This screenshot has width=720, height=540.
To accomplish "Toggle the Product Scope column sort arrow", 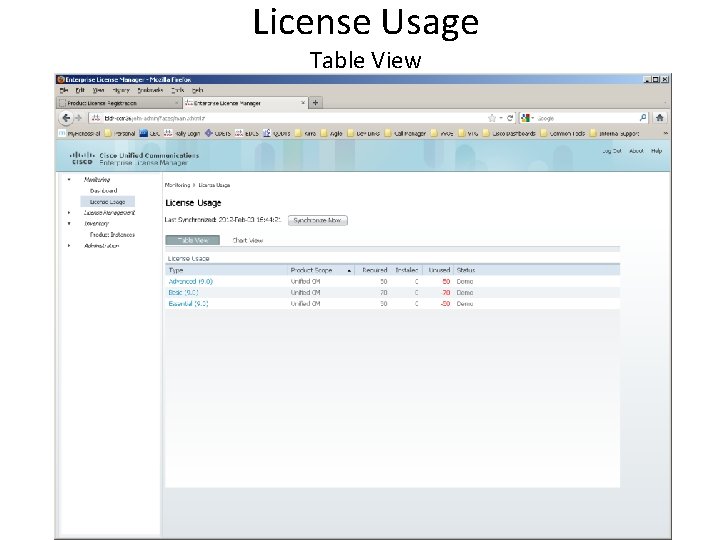I will point(349,270).
